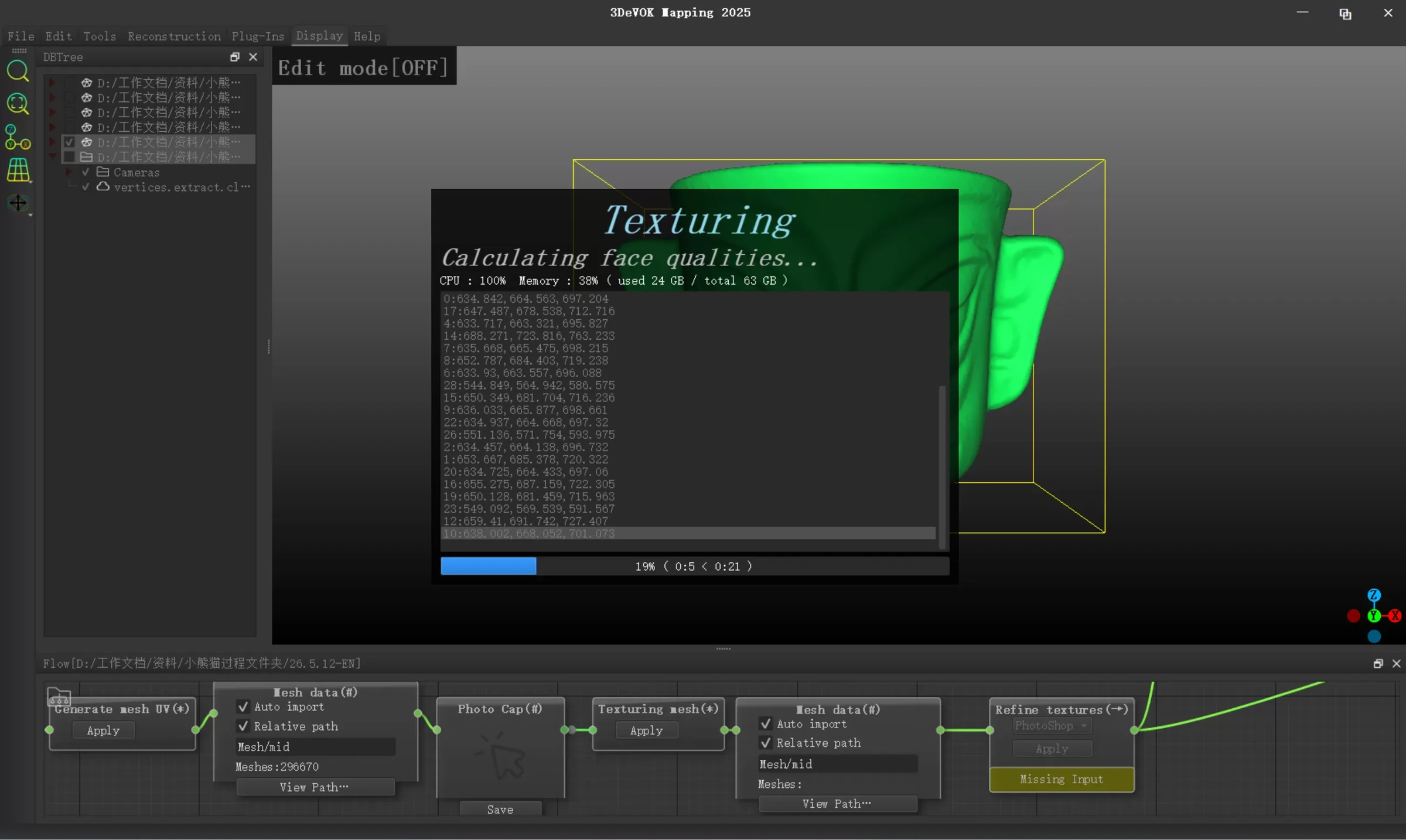1406x840 pixels.
Task: Click Apply in Generate mesh UV node
Action: point(104,730)
